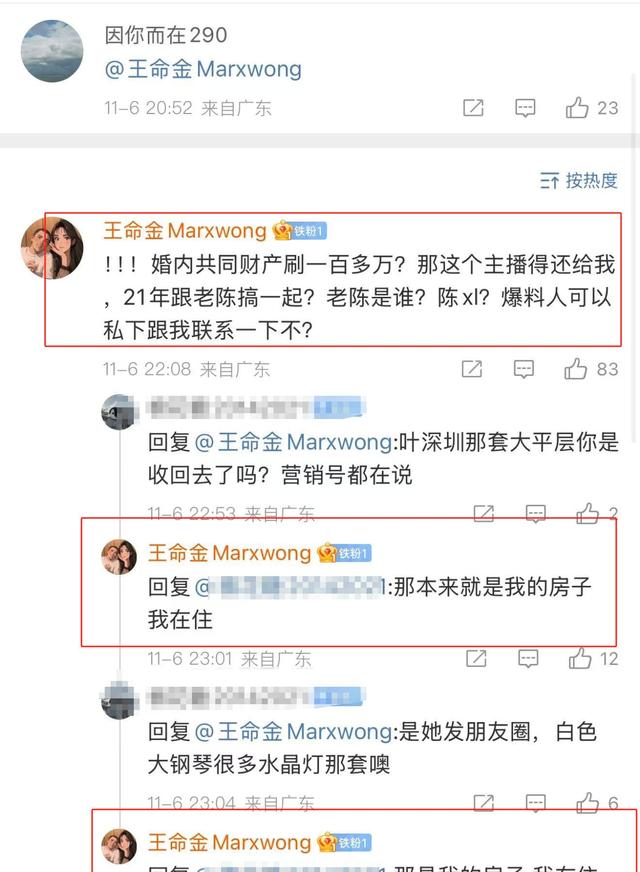The width and height of the screenshot is (640, 872).
Task: Open the 按热度 sort option
Action: coord(578,180)
